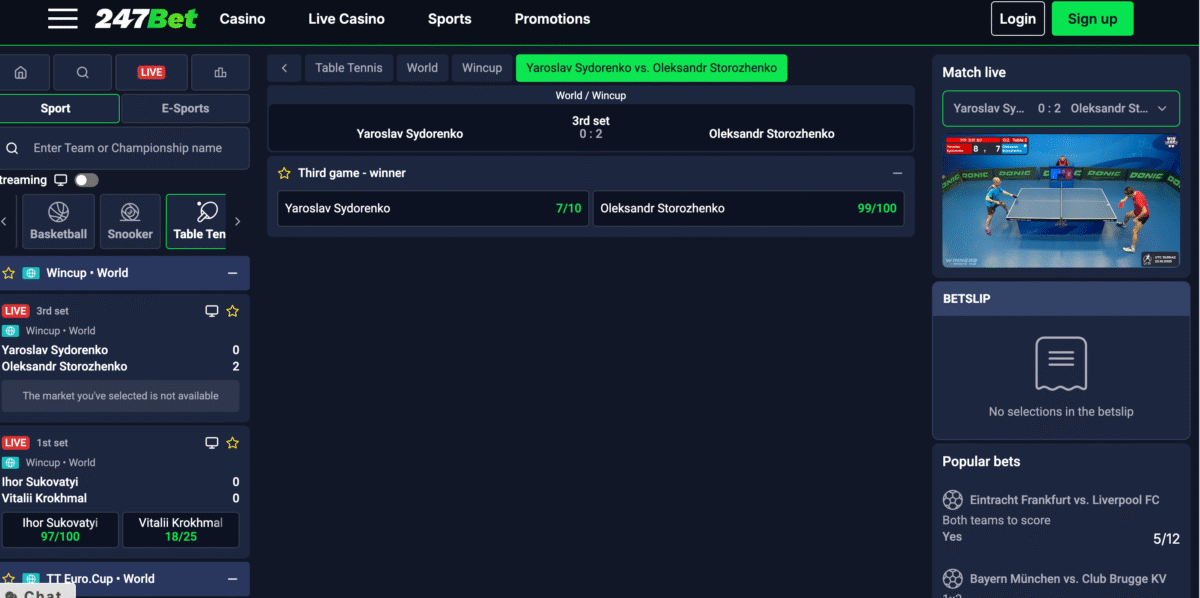Click the home icon in sidebar
The image size is (1200, 598).
21,72
